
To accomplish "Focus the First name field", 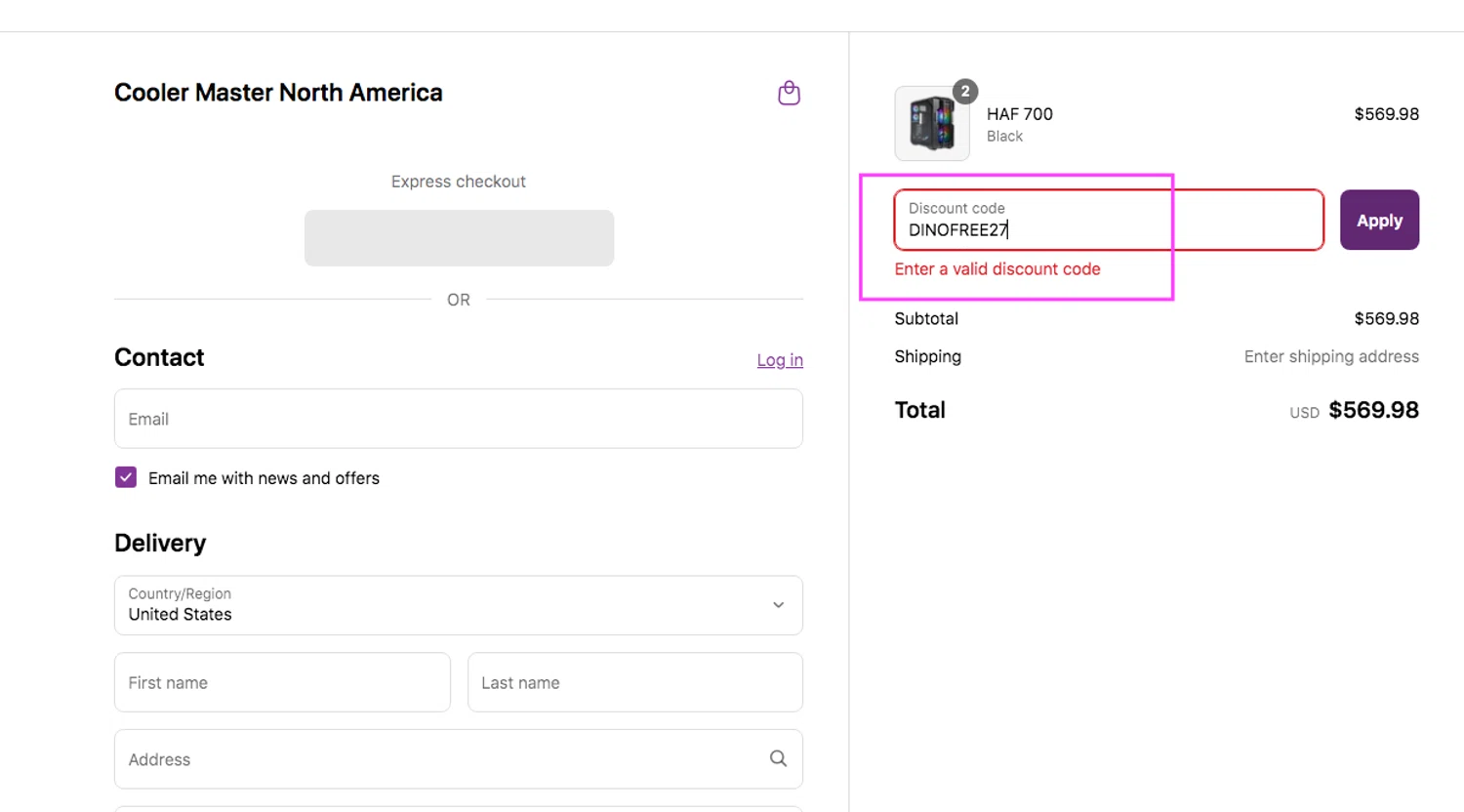I will click(282, 682).
